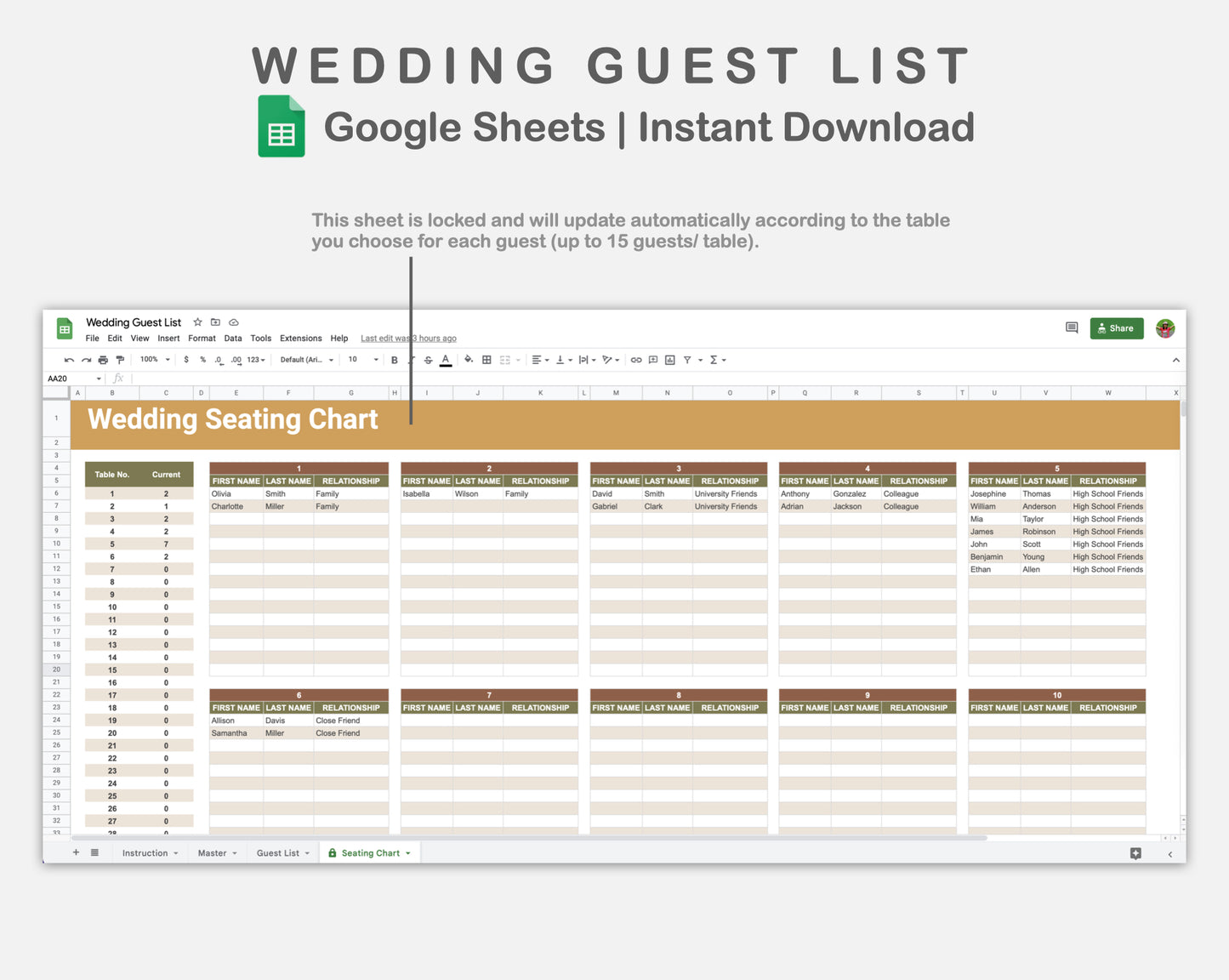Screen dimensions: 1229x980
Task: Click the insert link icon
Action: 635,359
